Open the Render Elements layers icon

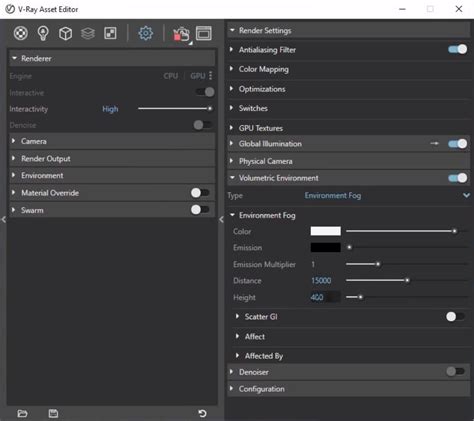(x=88, y=33)
